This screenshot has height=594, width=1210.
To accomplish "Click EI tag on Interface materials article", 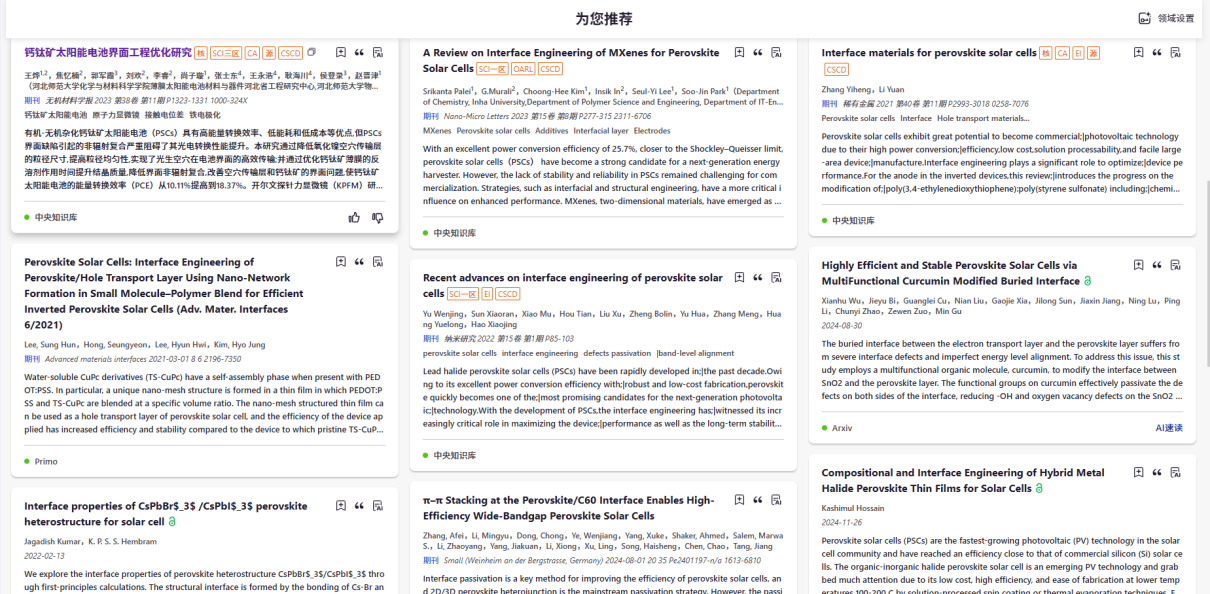I will click(x=1078, y=53).
